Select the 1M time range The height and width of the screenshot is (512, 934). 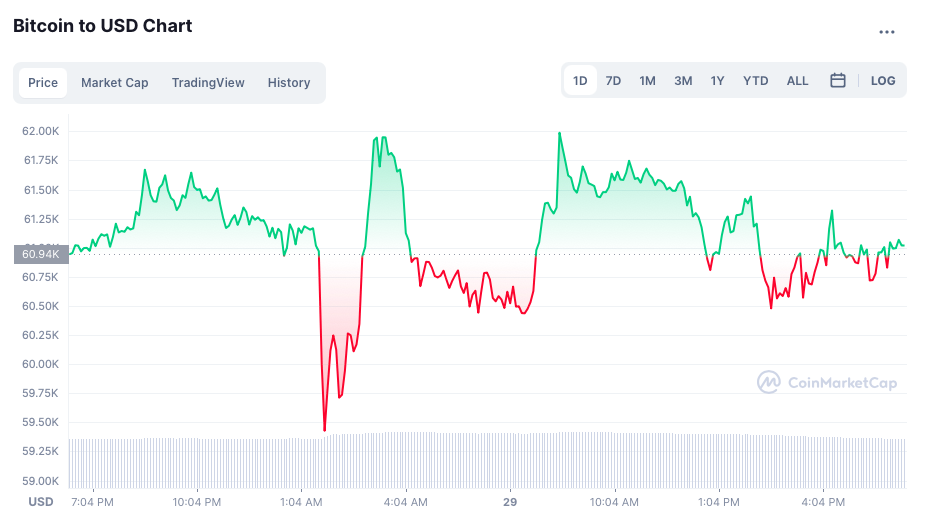(647, 81)
